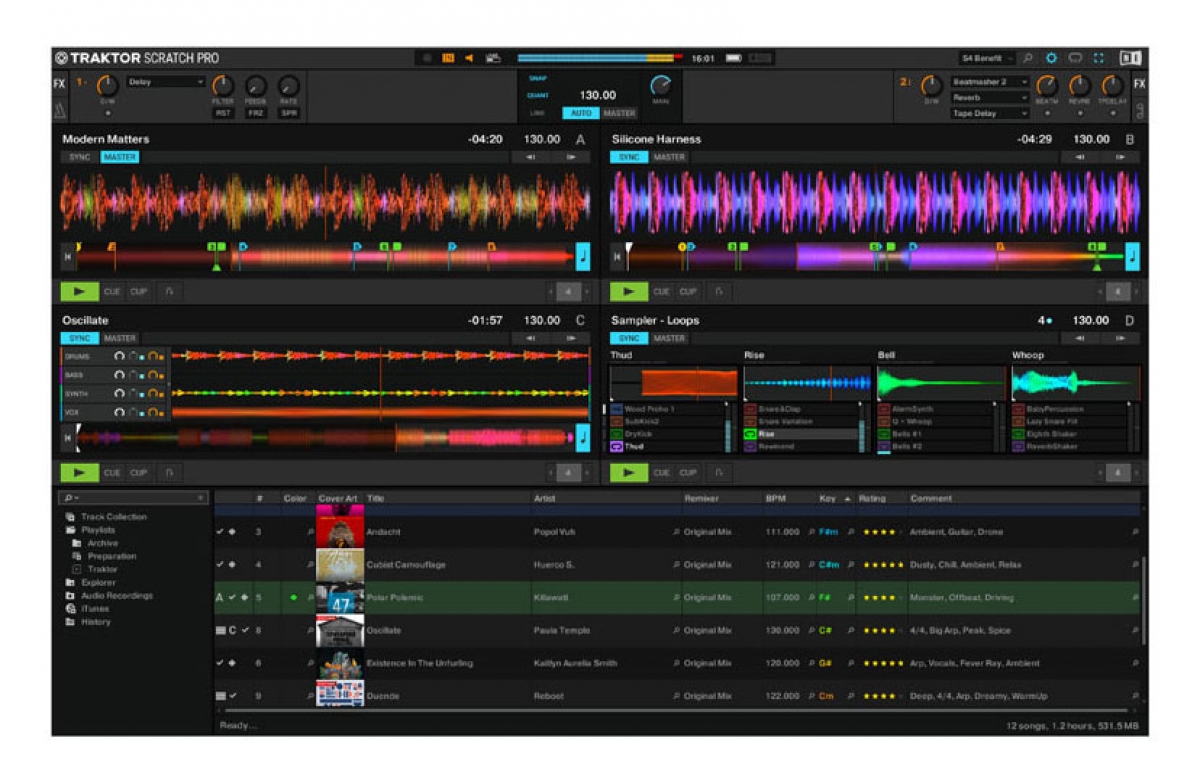1200x783 pixels.
Task: Click the orange audio indicator icon in the header
Action: (448, 58)
